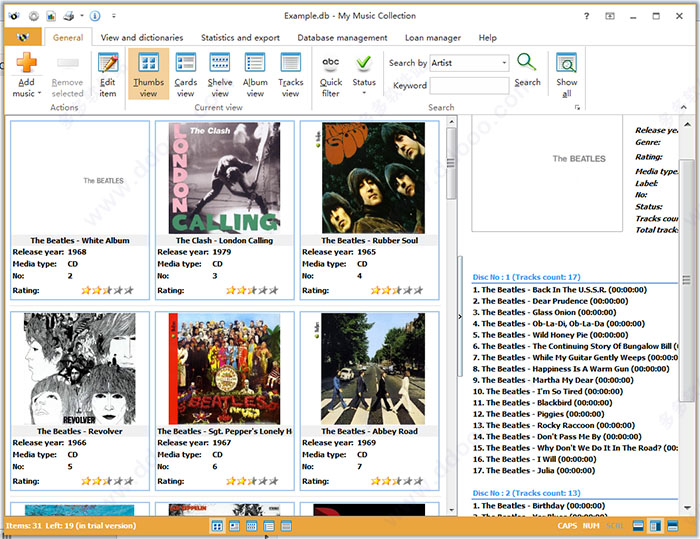Open the Quick filter tool
This screenshot has height=539, width=700.
330,74
